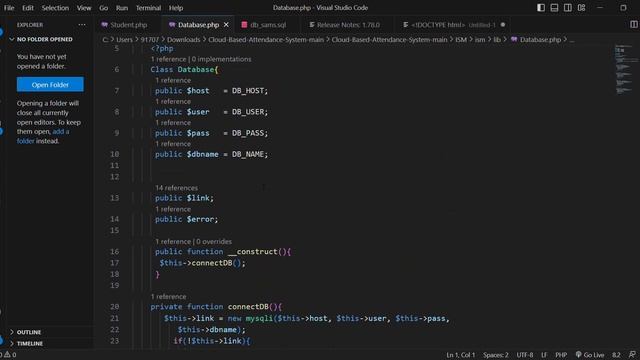
Task: Click on 'Class Database{' code line
Action: 184,70
